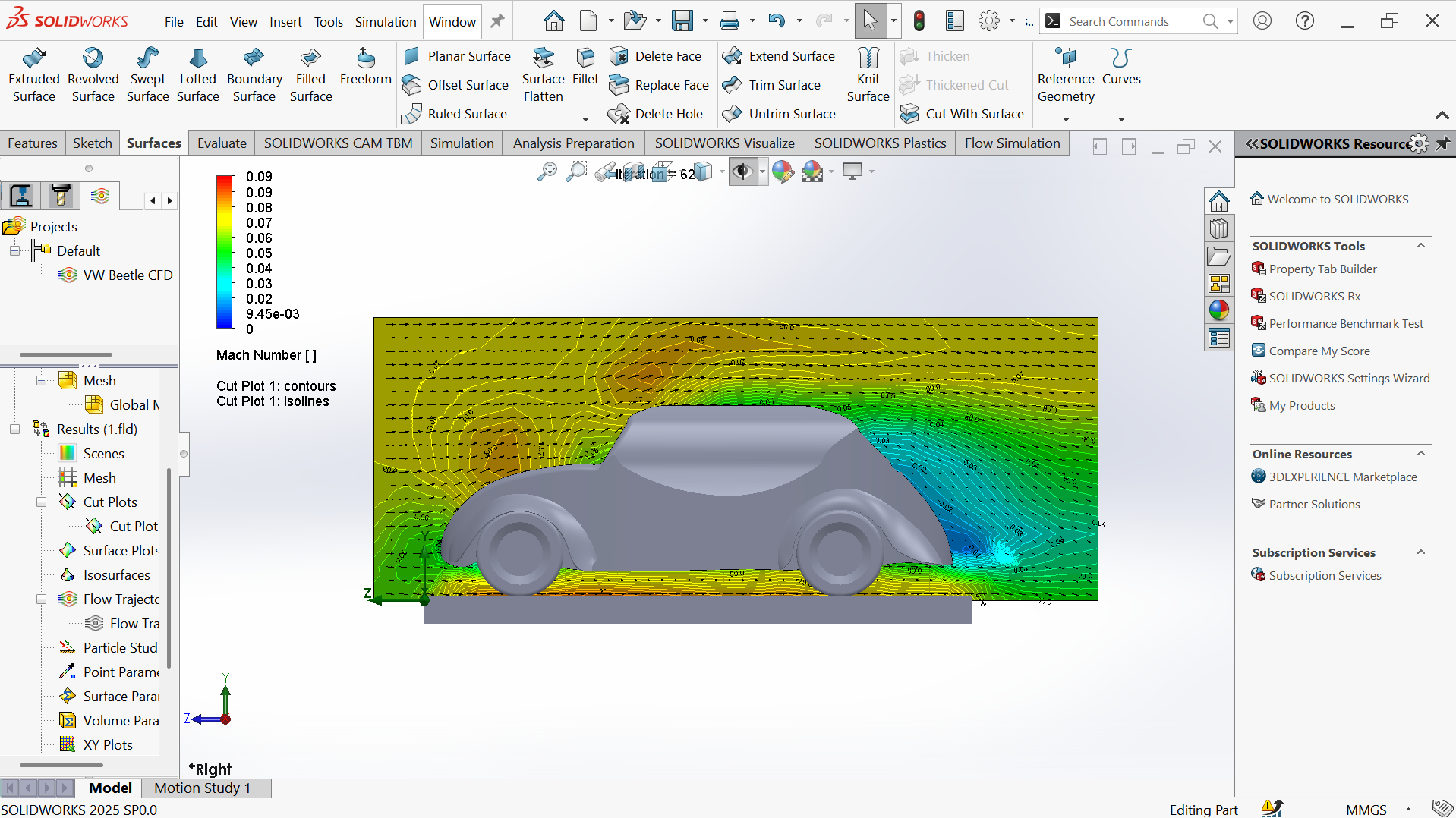Toggle the Hide/Show Items eye icon
Image resolution: width=1456 pixels, height=818 pixels.
pos(742,172)
